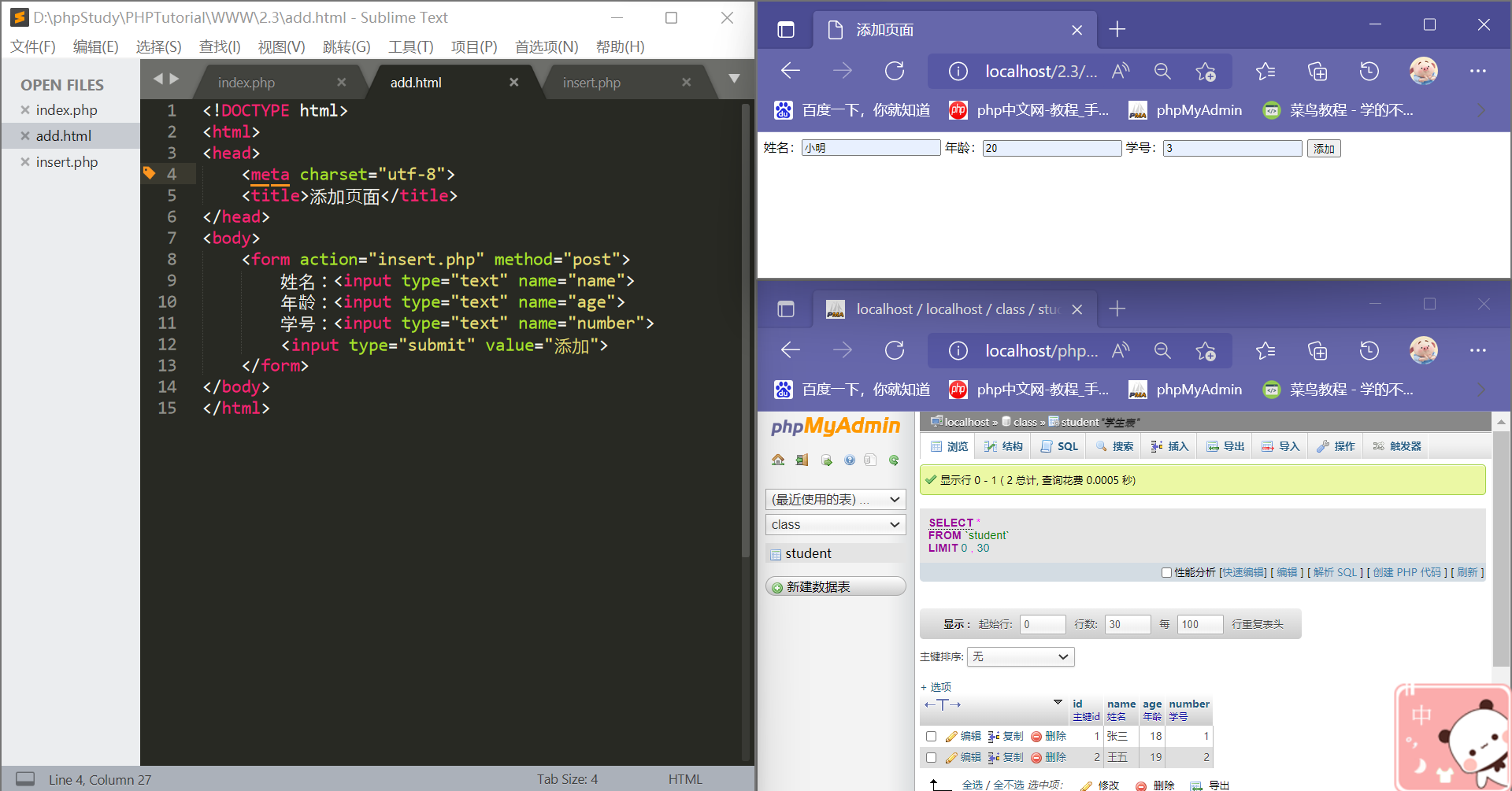1512x791 pixels.
Task: Open history icon in phpMyAdmin window
Action: [1369, 351]
